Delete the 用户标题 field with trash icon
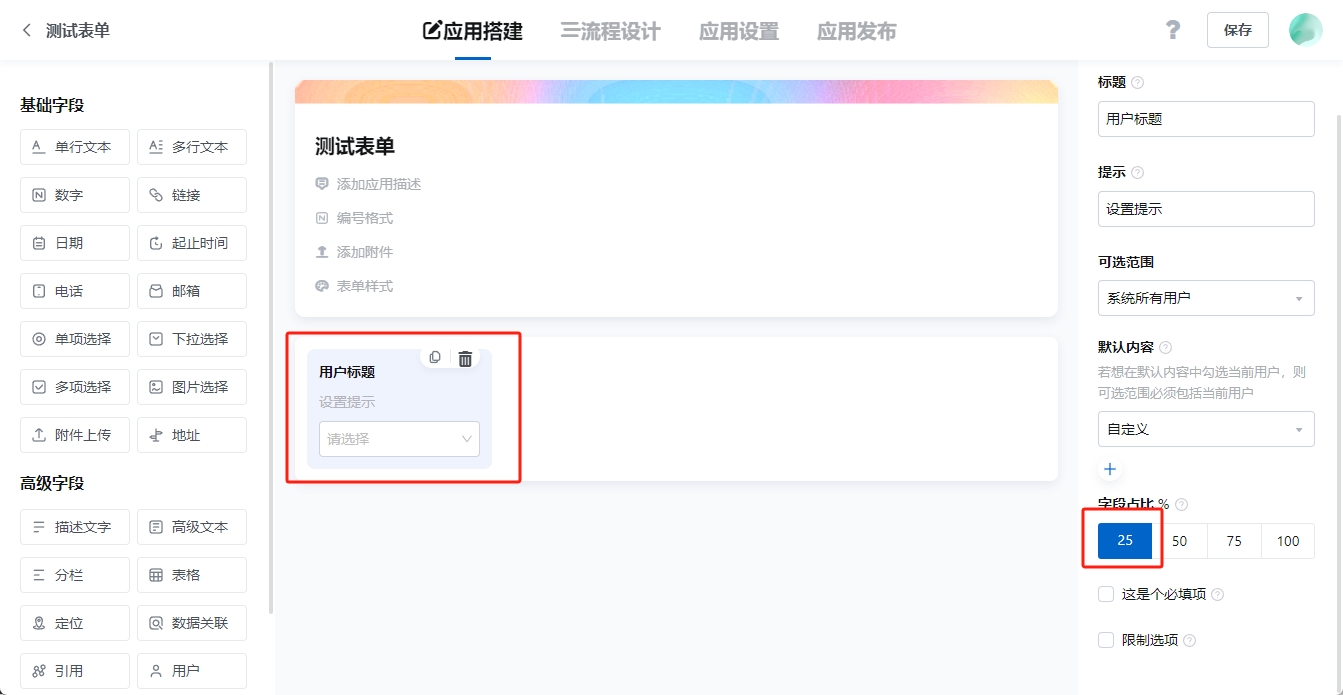 pyautogui.click(x=465, y=359)
